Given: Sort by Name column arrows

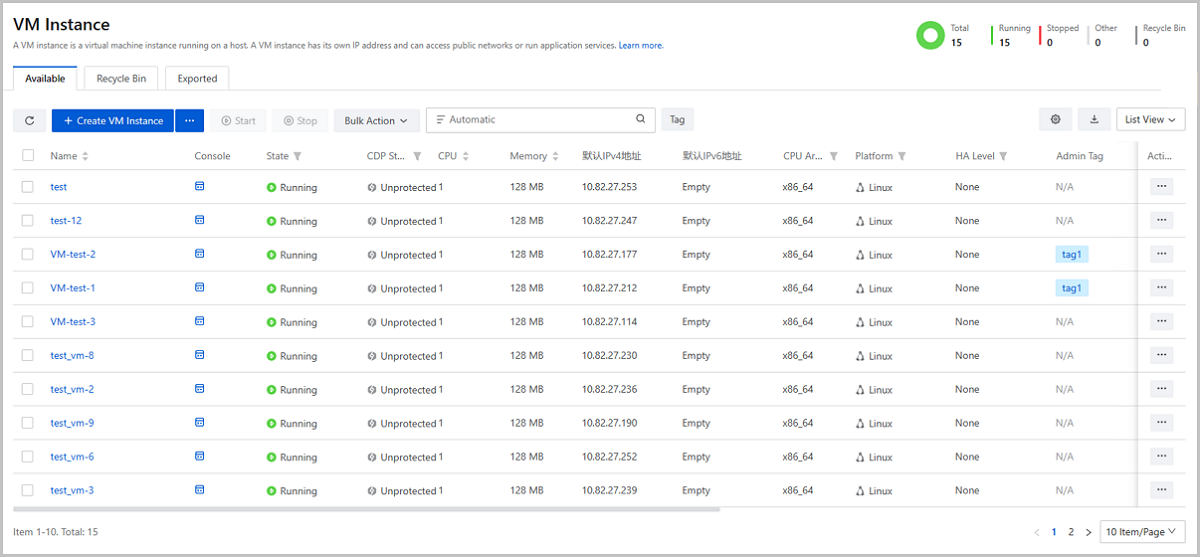Looking at the screenshot, I should (86, 157).
